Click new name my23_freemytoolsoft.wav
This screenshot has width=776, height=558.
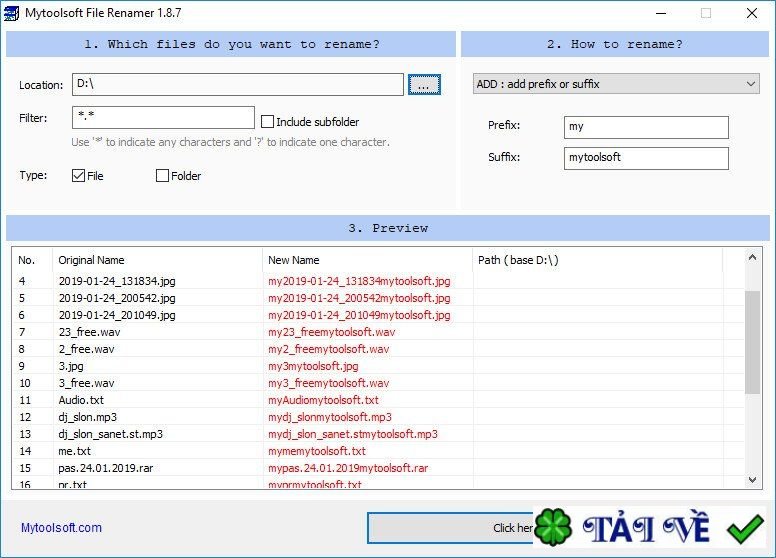[x=332, y=332]
